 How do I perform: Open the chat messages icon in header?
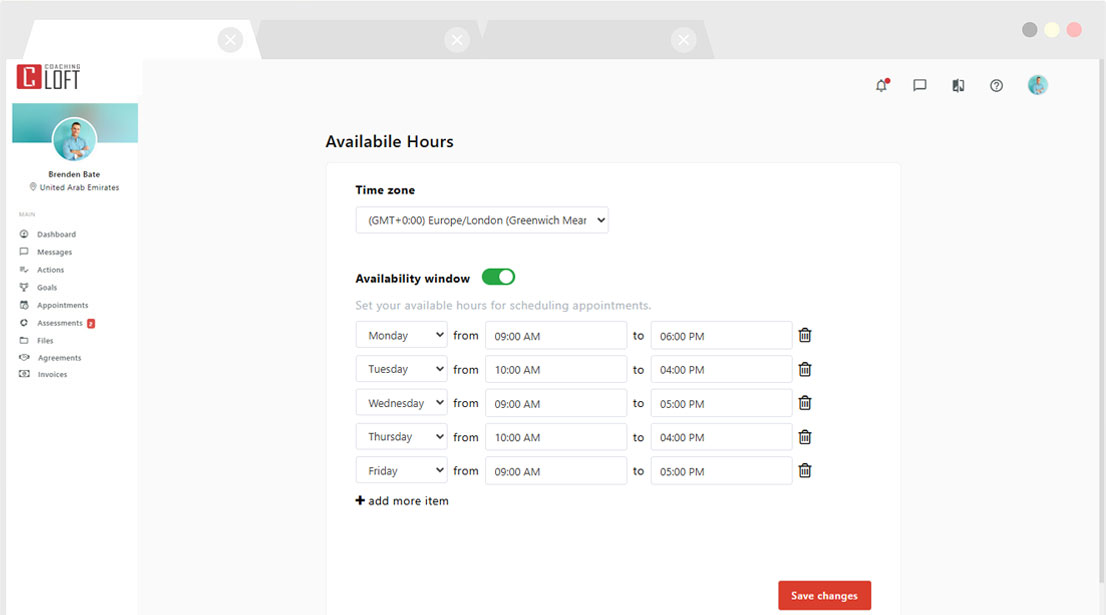coord(920,86)
